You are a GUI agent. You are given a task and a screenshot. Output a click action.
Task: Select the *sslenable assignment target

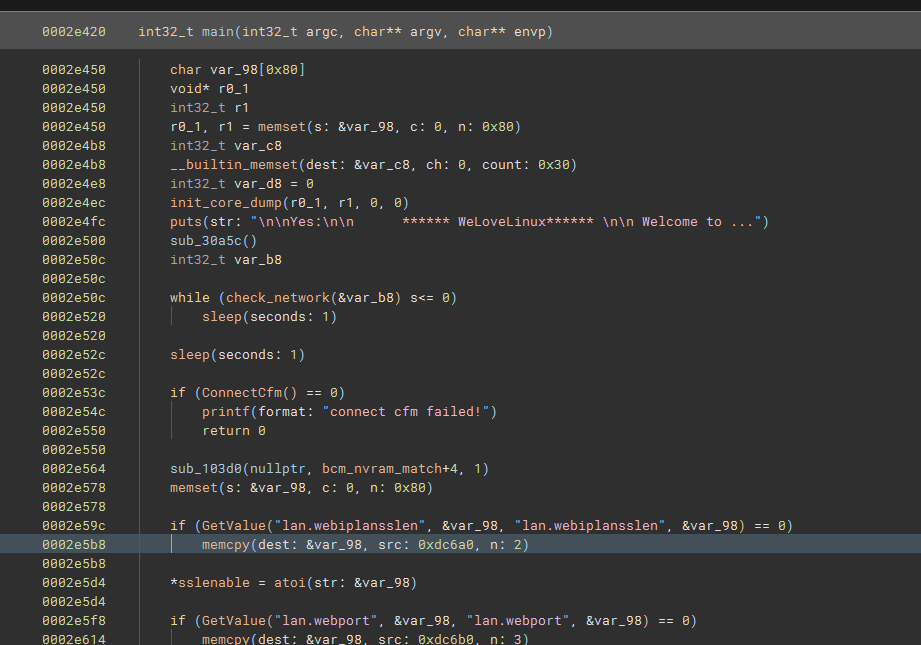210,583
